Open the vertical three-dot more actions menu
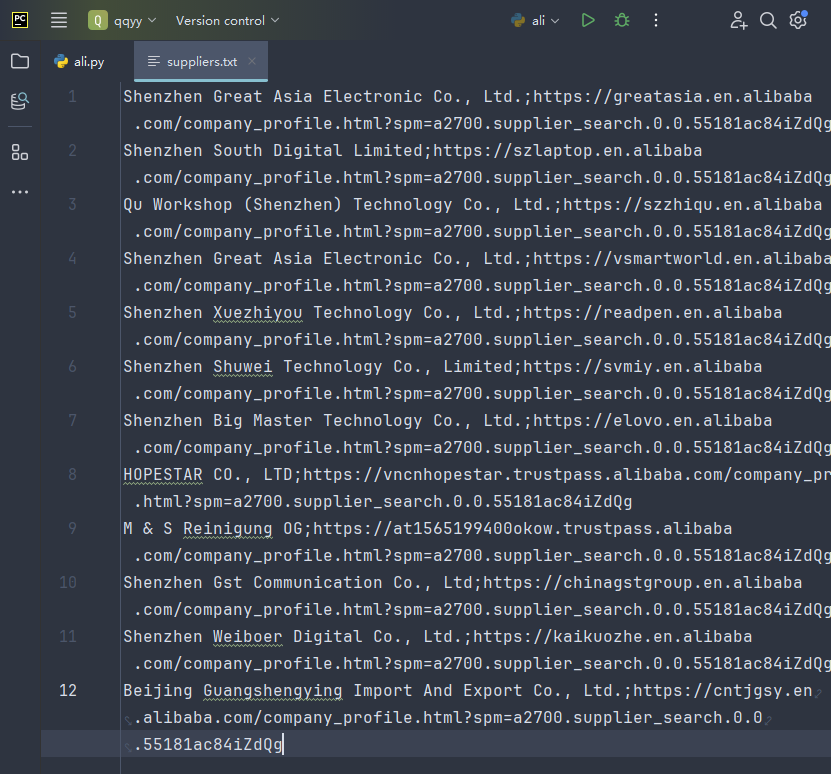Viewport: 831px width, 774px height. pyautogui.click(x=656, y=20)
